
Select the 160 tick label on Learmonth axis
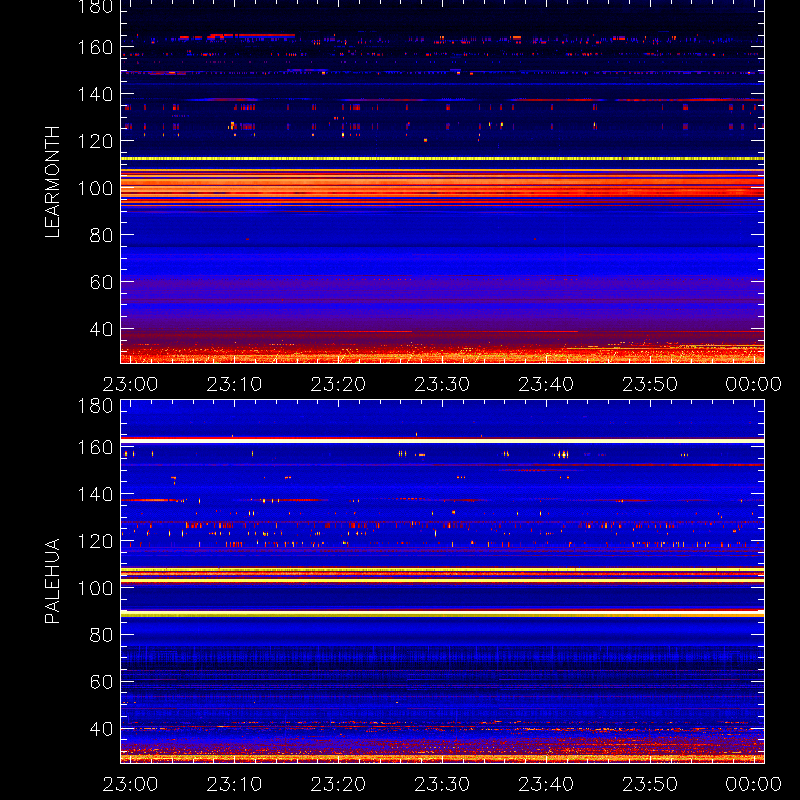tap(95, 47)
